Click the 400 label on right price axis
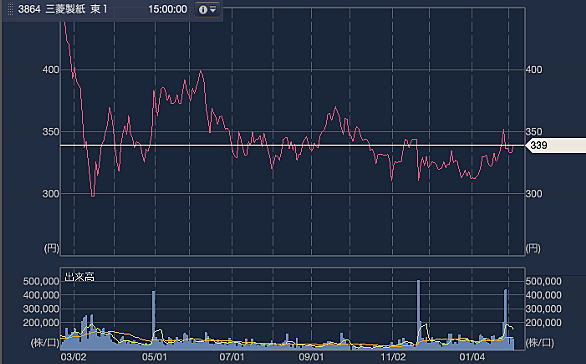The image size is (586, 364). point(534,70)
